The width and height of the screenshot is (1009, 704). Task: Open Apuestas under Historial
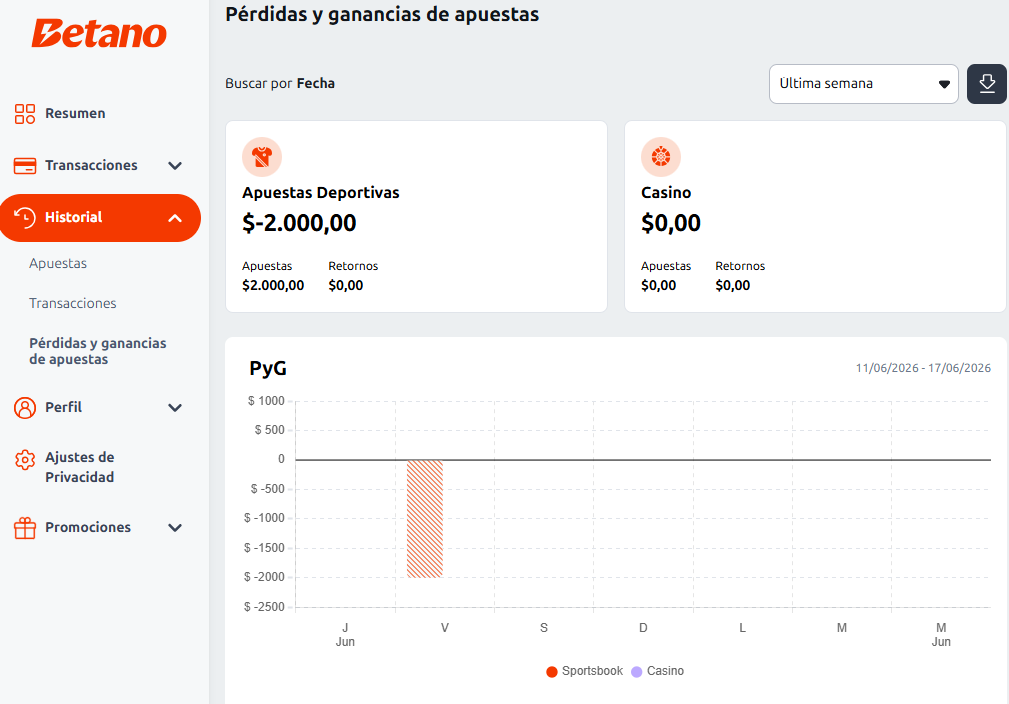(58, 264)
